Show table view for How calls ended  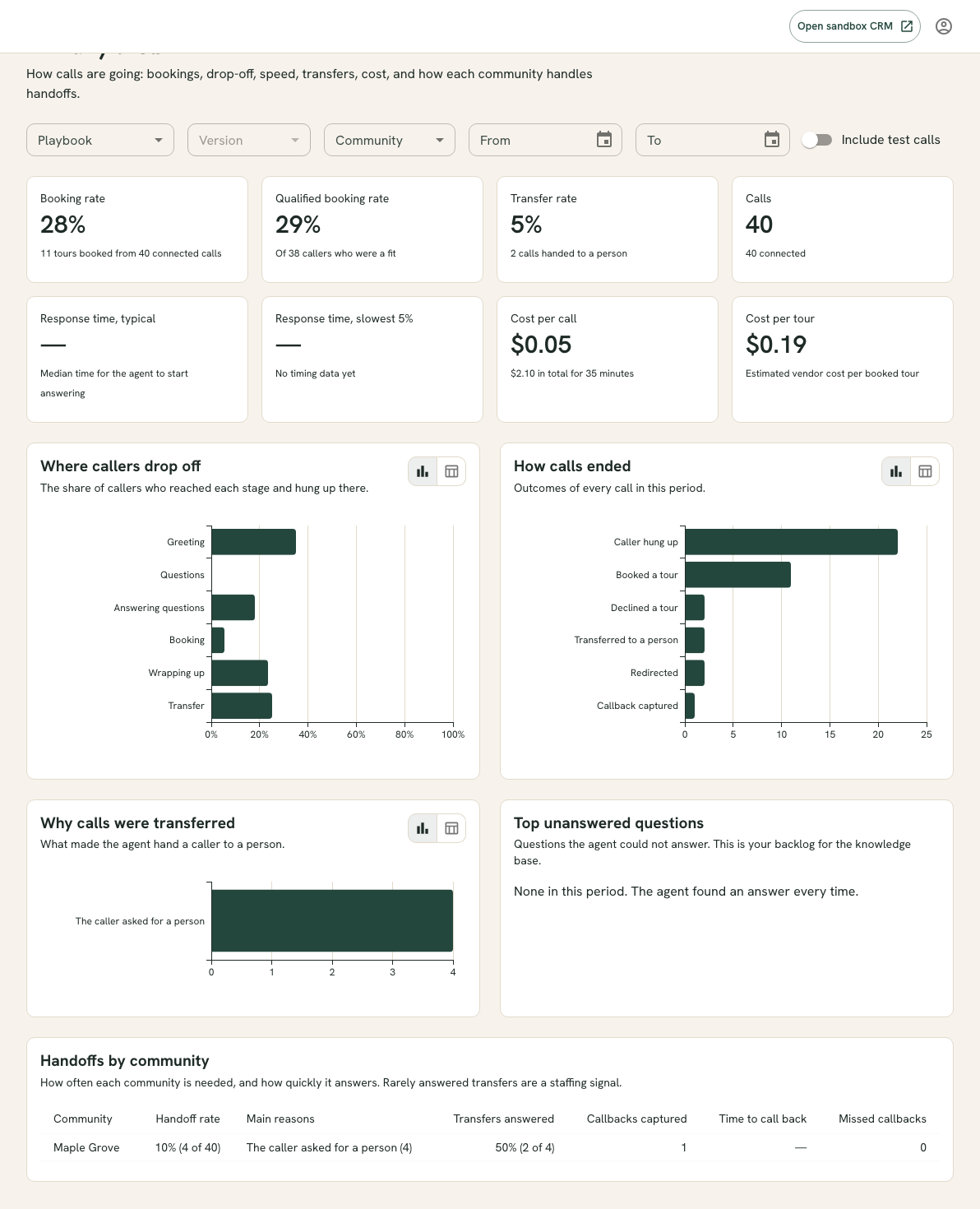[925, 471]
